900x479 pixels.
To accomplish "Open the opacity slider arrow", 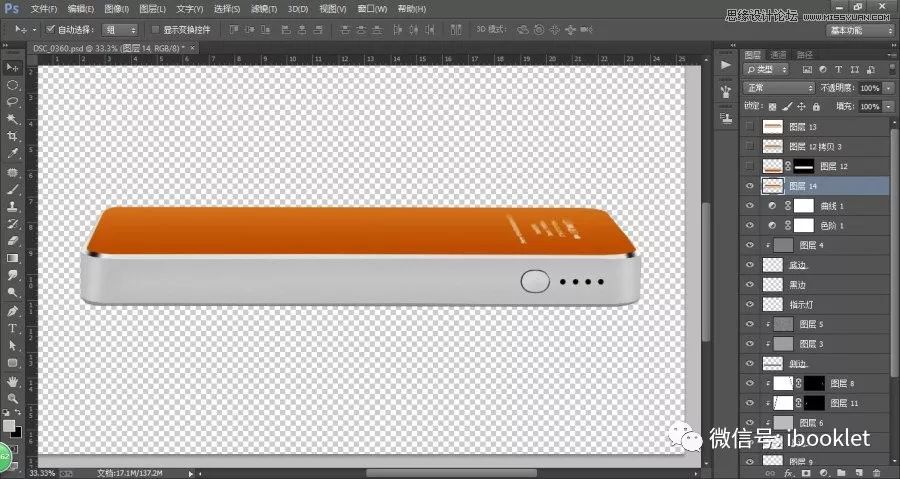I will click(x=886, y=88).
